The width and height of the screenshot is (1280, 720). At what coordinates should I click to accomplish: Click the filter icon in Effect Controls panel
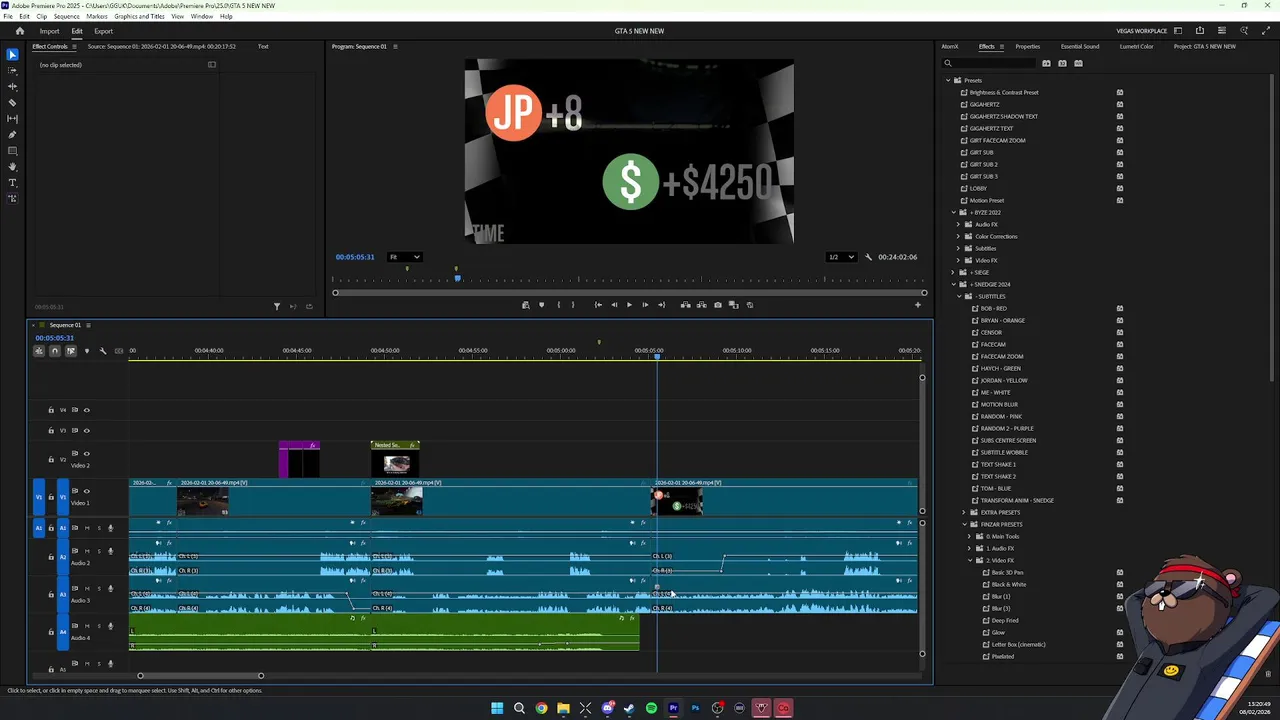point(277,307)
